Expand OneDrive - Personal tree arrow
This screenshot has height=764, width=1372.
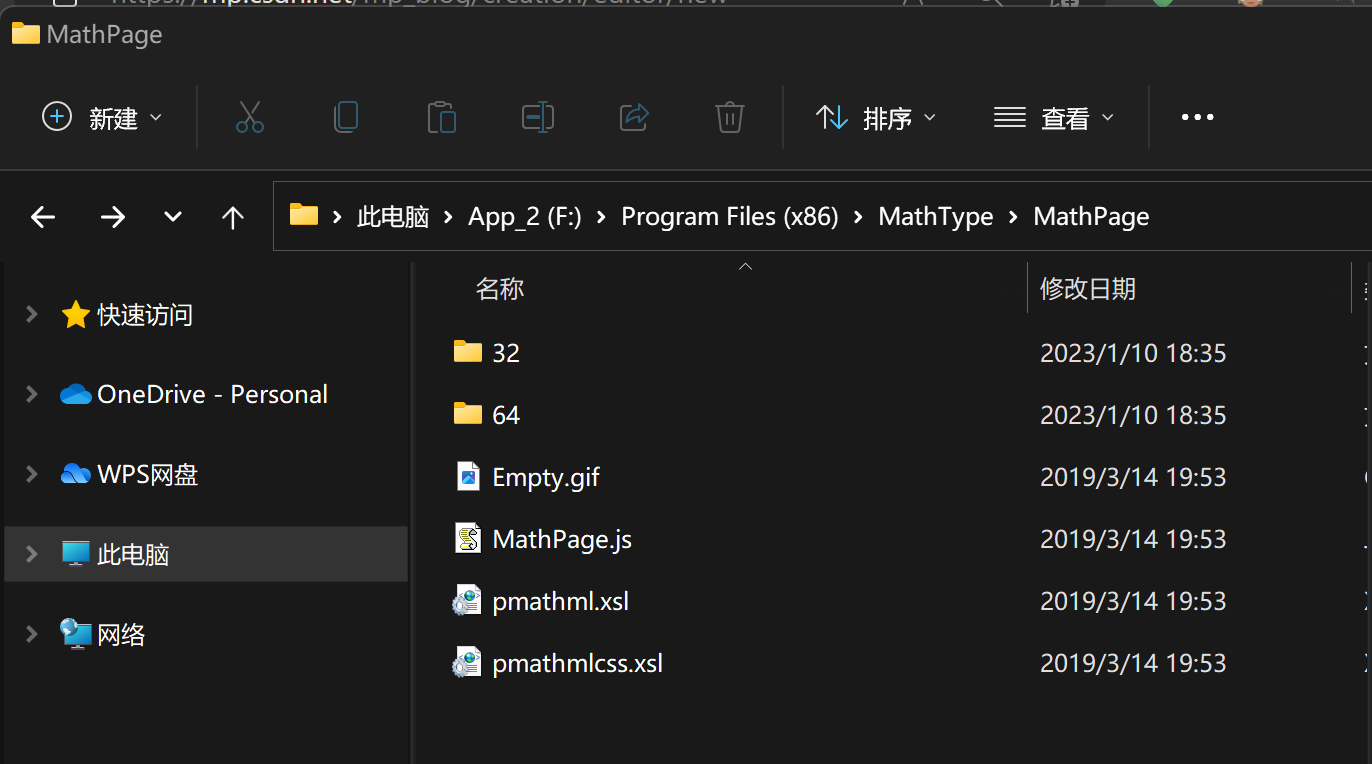tap(32, 394)
